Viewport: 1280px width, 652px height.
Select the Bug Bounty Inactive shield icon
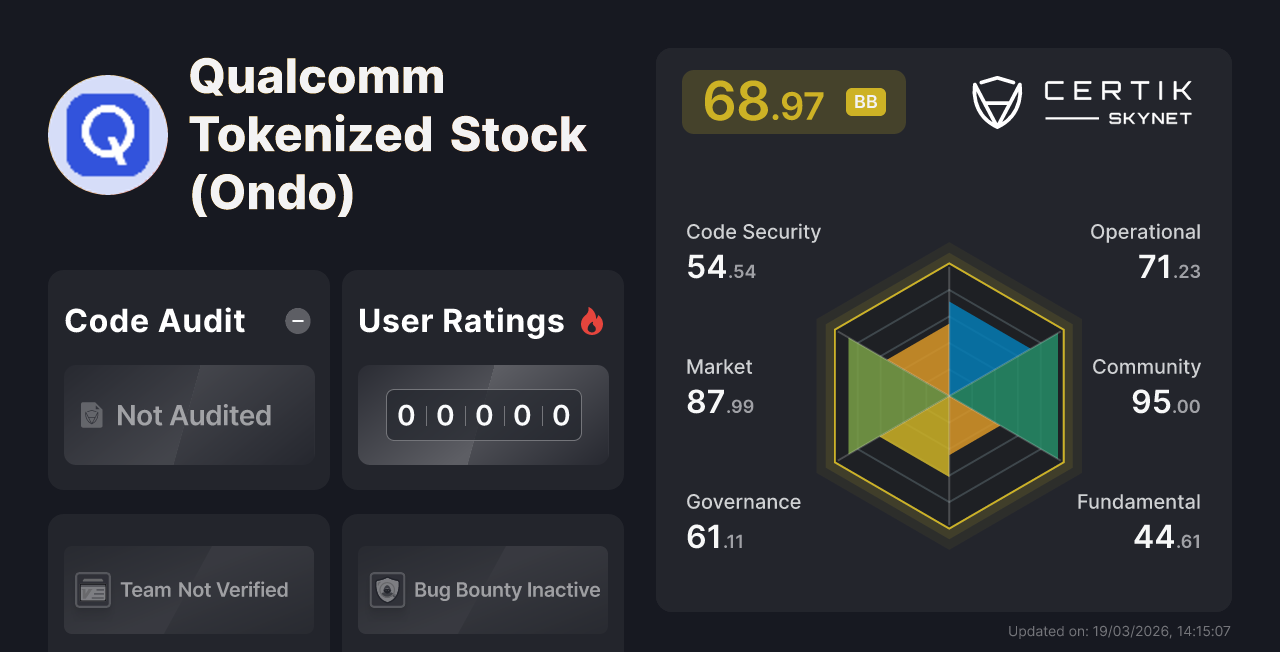point(385,590)
